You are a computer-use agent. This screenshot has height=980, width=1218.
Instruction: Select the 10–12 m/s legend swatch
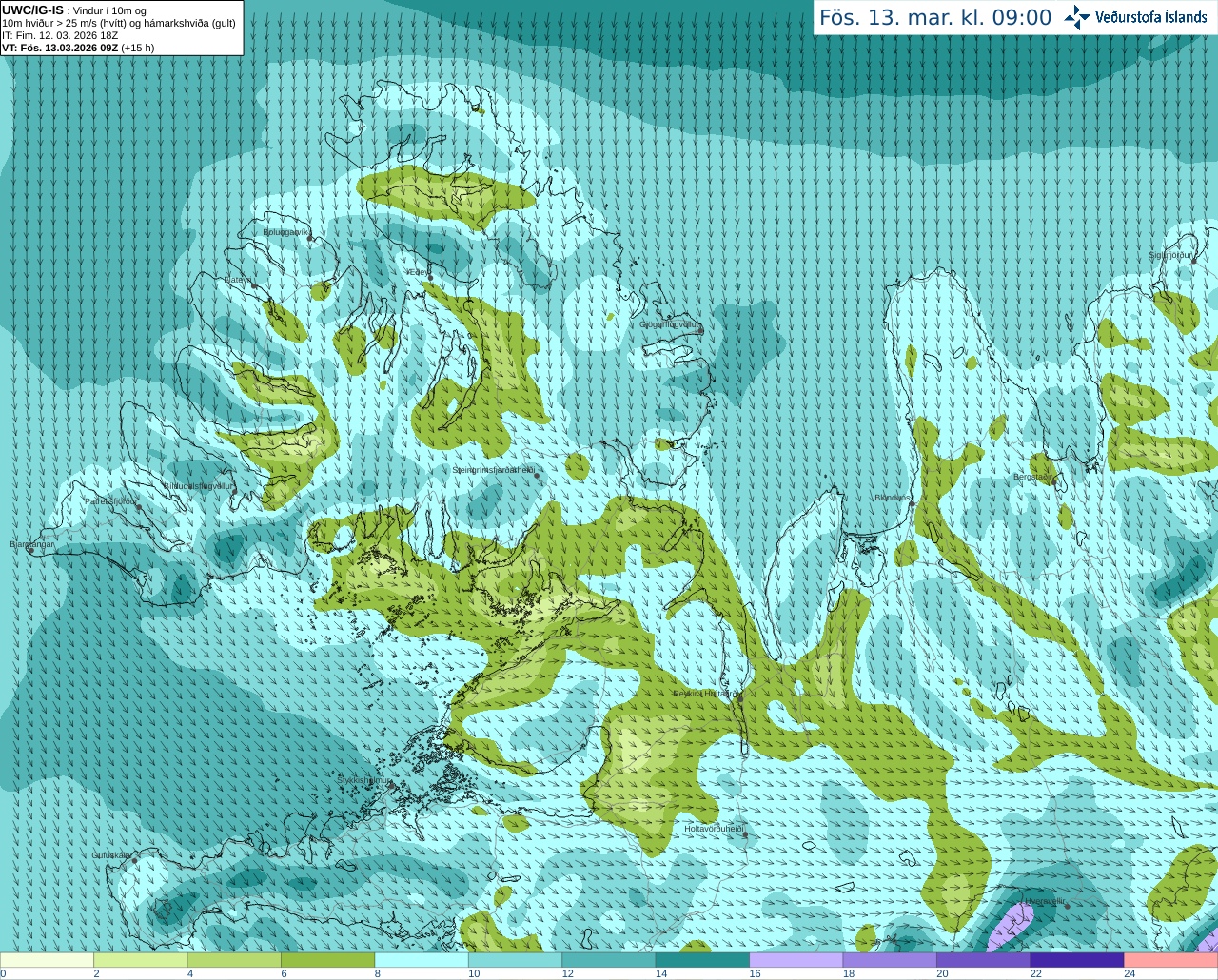[x=515, y=960]
